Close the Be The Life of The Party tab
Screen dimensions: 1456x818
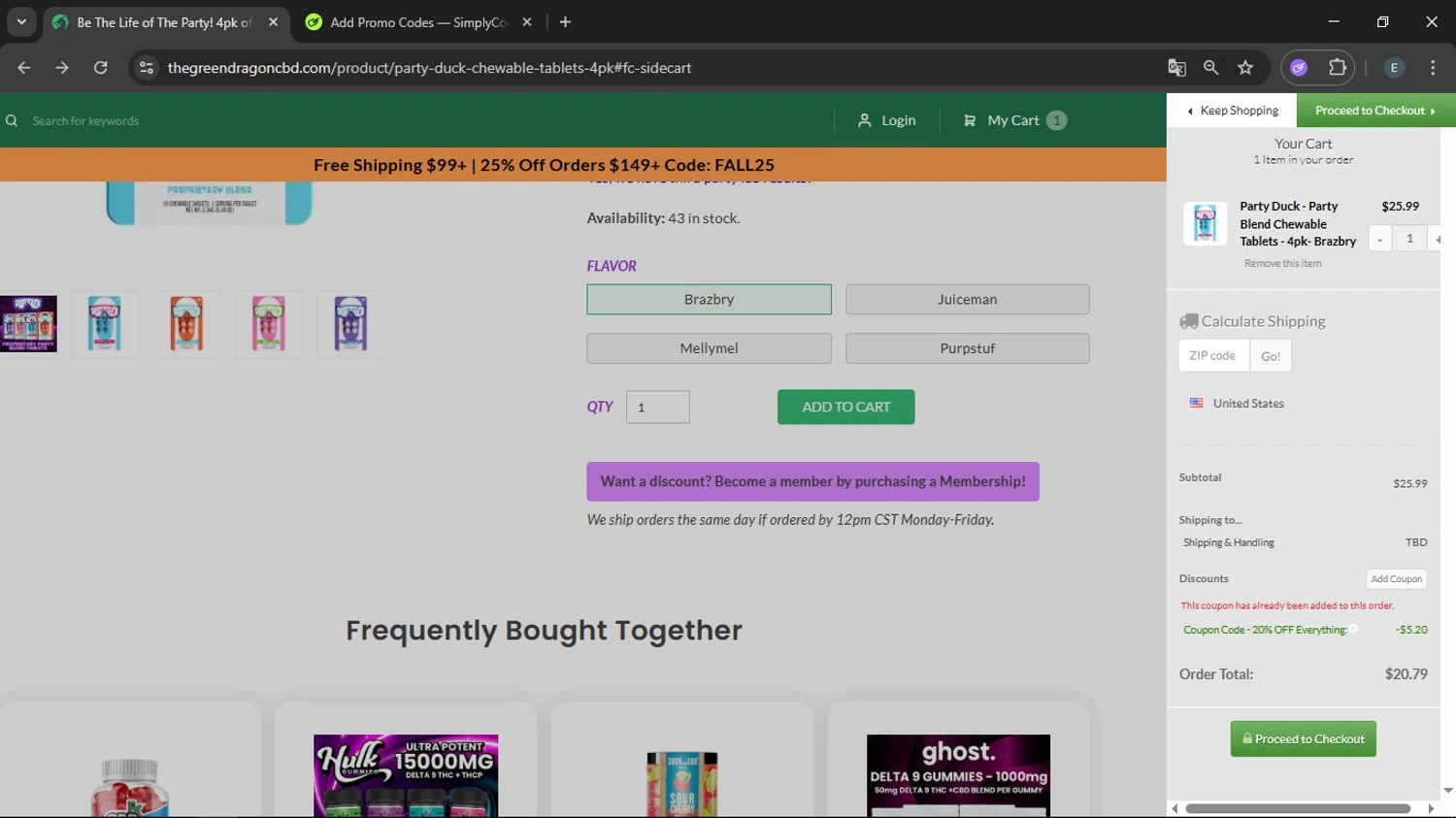[x=273, y=22]
